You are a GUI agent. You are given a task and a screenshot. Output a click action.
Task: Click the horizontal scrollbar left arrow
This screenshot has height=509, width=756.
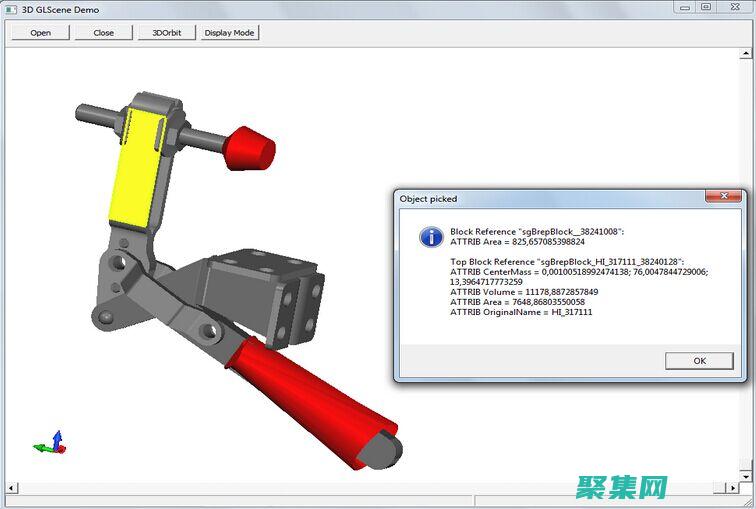point(11,489)
